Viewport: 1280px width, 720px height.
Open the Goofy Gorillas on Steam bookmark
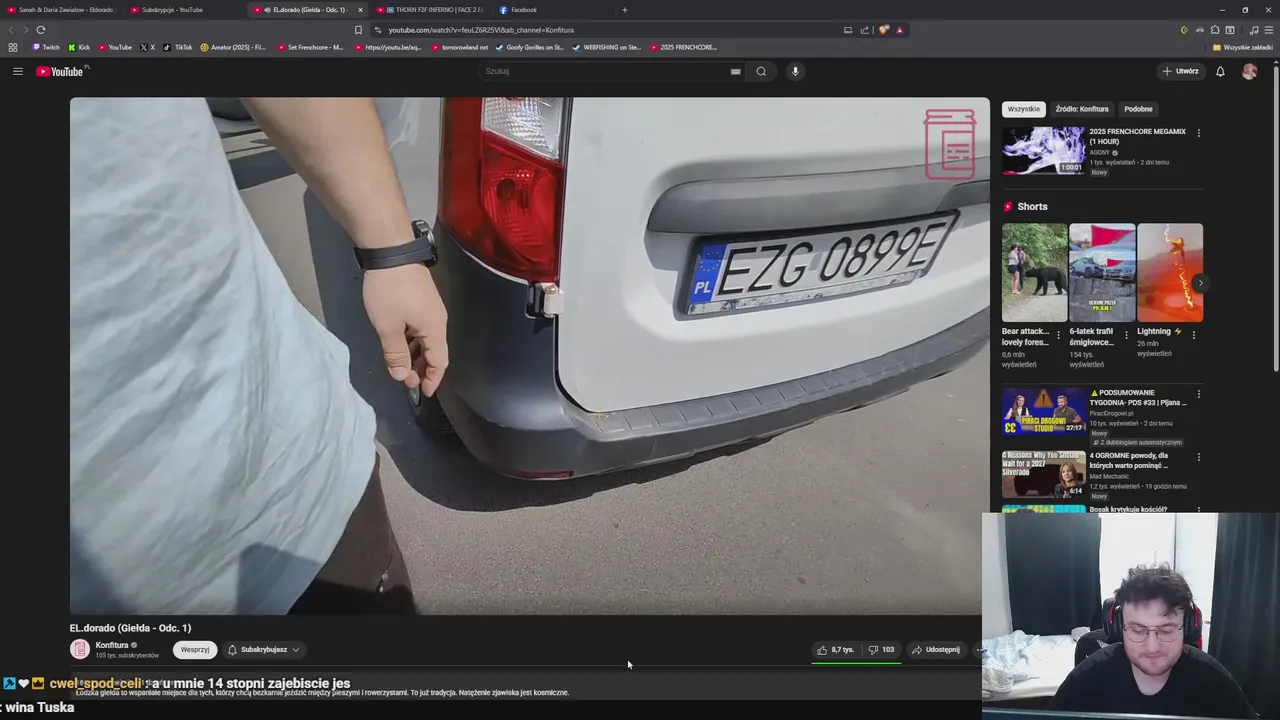pos(530,47)
